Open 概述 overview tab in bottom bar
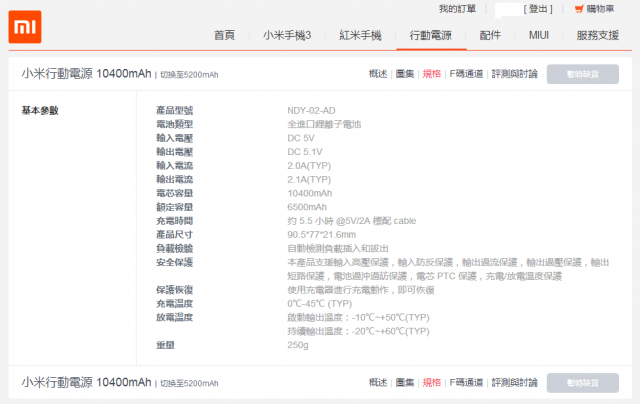 378,382
